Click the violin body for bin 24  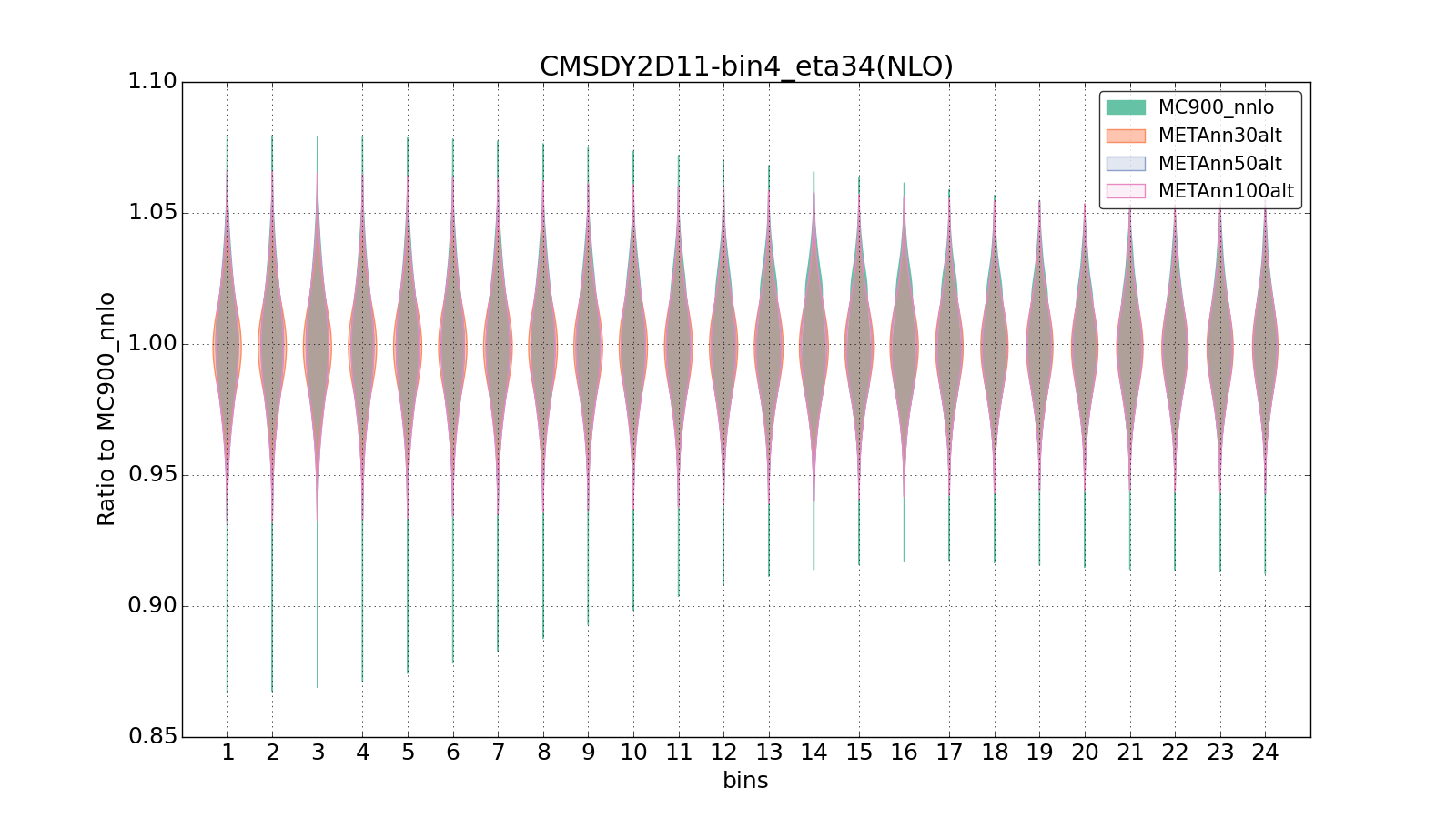tap(1265, 346)
